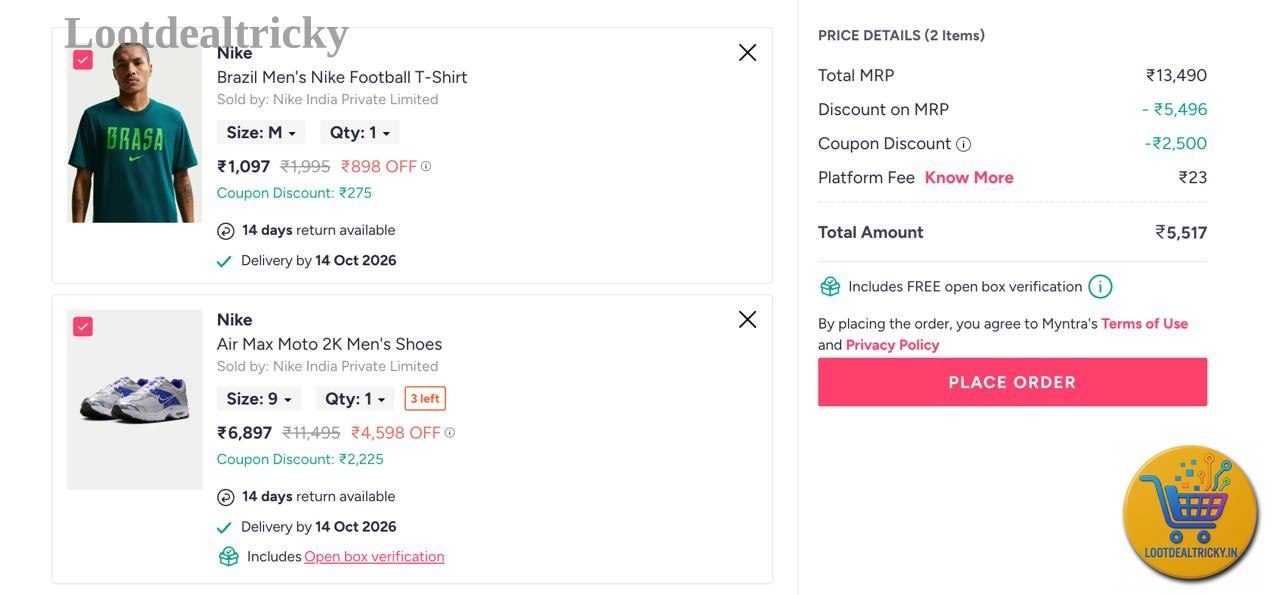Open the Size: 9 dropdown
The height and width of the screenshot is (595, 1280).
pos(259,399)
